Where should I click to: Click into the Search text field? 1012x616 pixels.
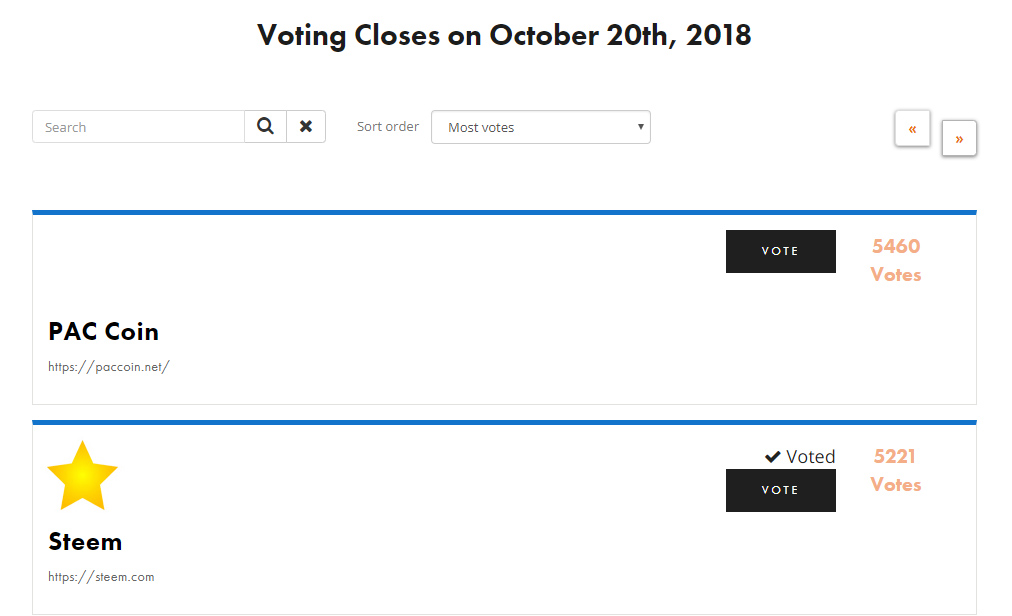tap(138, 127)
